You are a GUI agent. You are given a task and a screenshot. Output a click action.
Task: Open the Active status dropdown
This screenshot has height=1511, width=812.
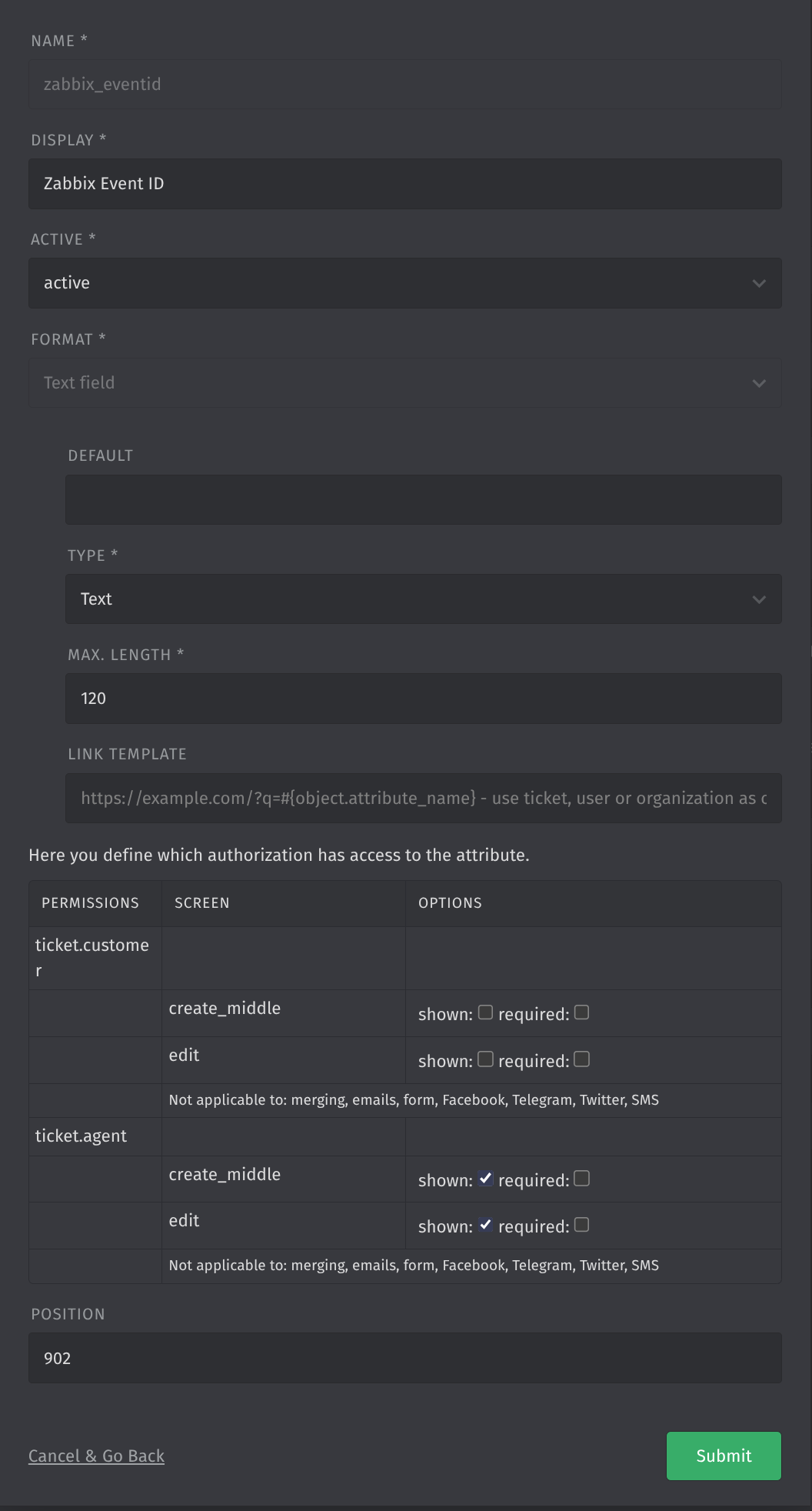click(404, 283)
